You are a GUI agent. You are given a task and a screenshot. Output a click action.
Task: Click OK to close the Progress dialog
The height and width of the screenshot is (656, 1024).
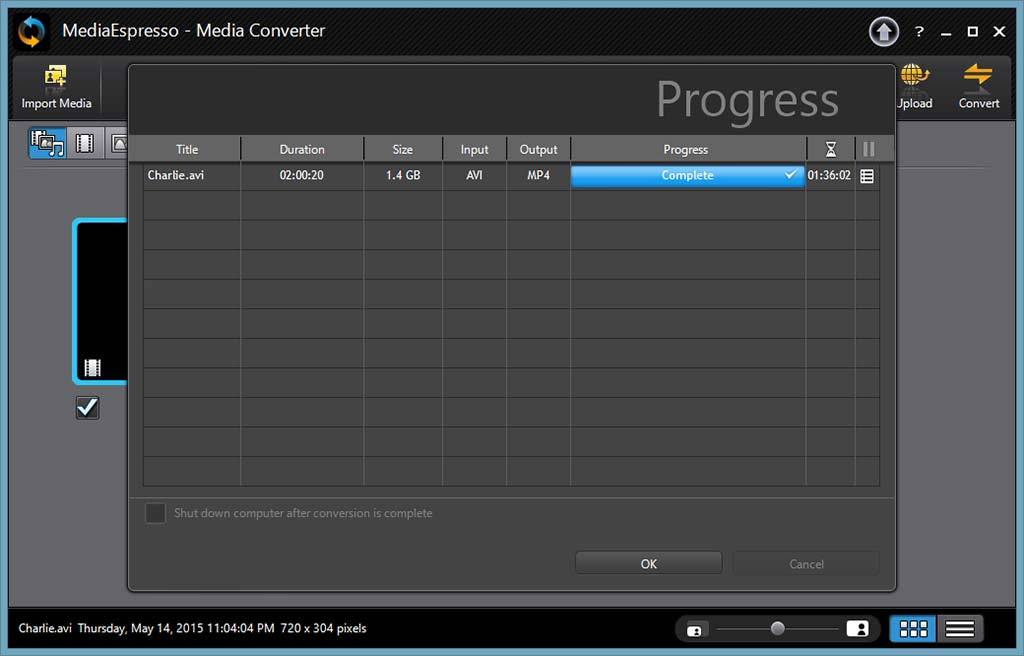click(x=648, y=563)
